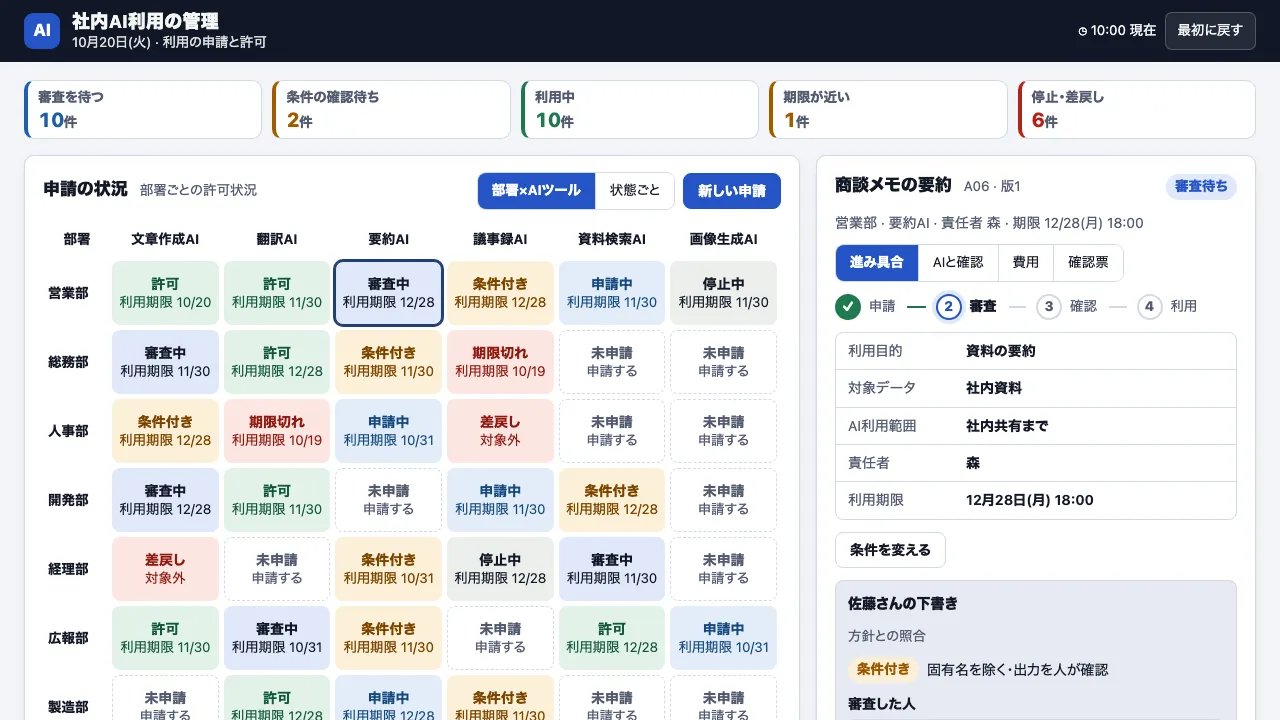Open the 利用中 10件 summary card
Viewport: 1280px width, 720px height.
[640, 110]
